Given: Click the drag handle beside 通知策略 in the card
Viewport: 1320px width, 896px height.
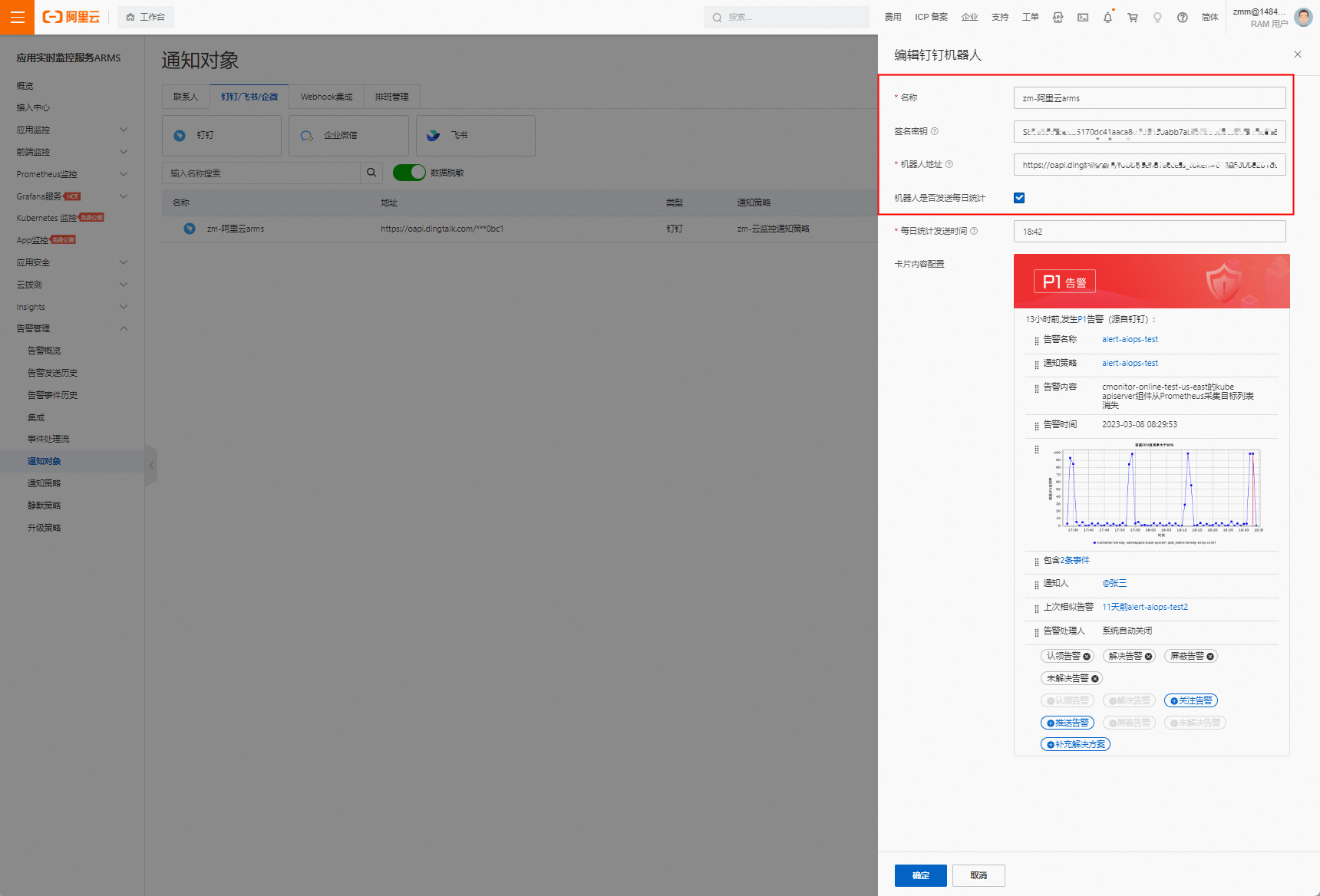Looking at the screenshot, I should tap(1037, 364).
